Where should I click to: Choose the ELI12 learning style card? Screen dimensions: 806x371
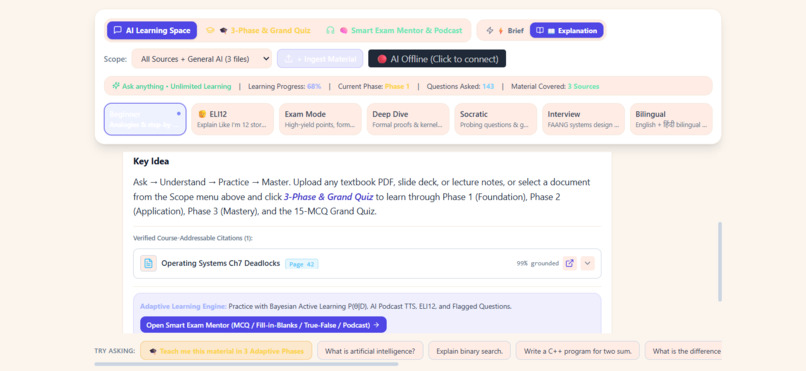point(232,119)
